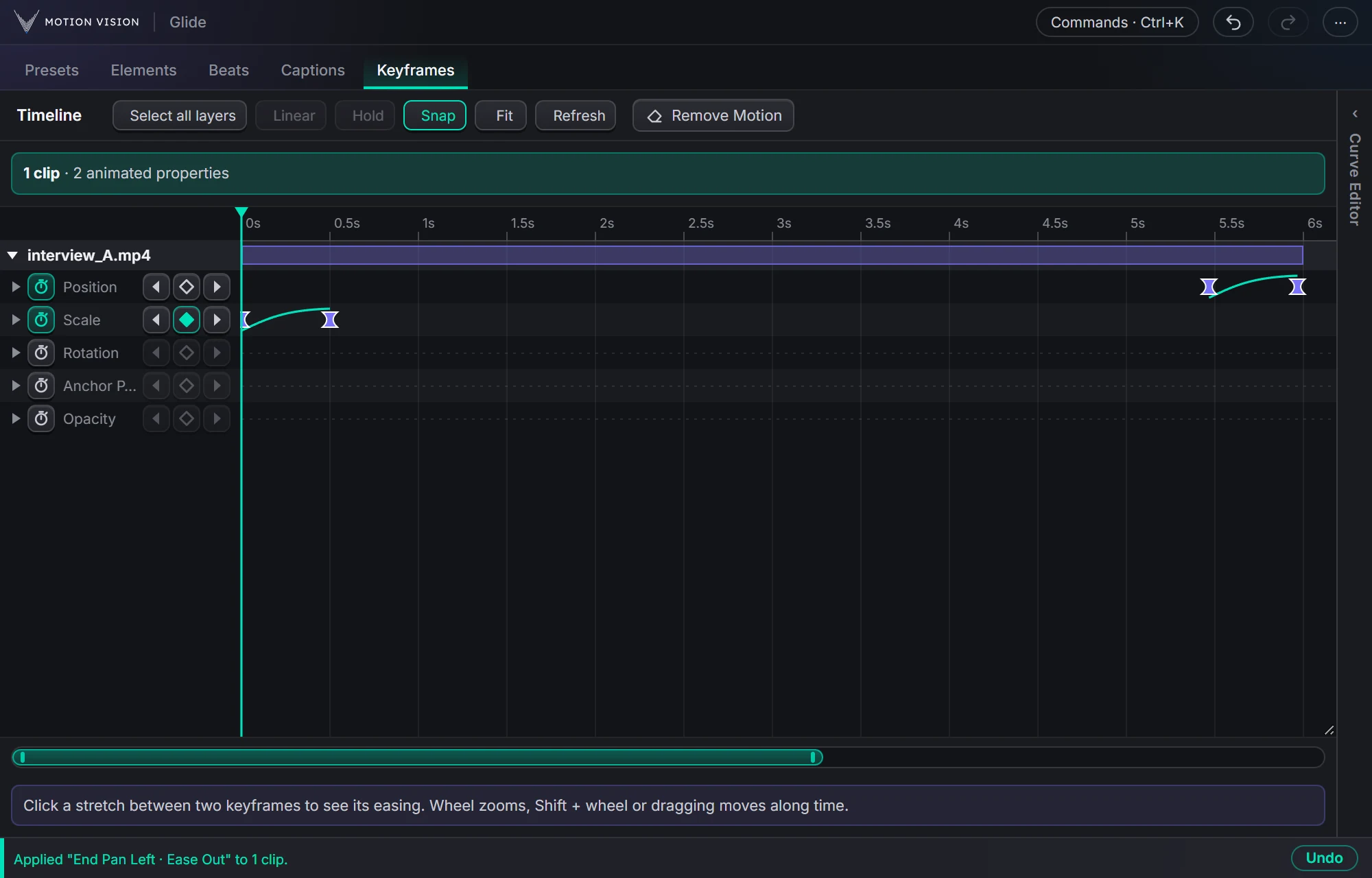Click the undo arrow in header
Screen dimensions: 1372x878
coord(1233,22)
